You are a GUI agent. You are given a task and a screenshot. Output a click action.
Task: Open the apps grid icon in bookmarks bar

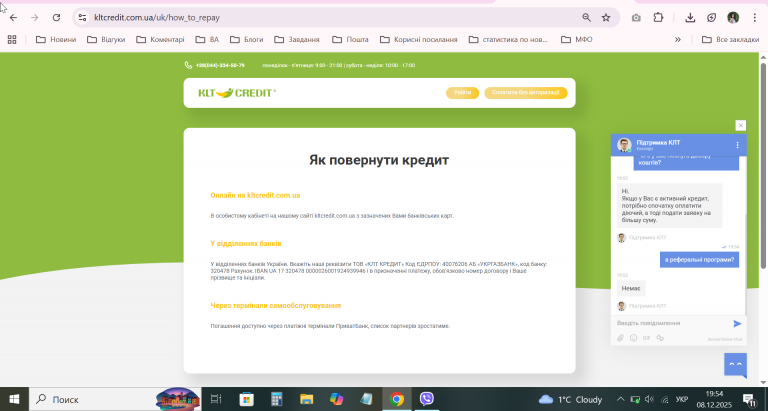point(12,39)
